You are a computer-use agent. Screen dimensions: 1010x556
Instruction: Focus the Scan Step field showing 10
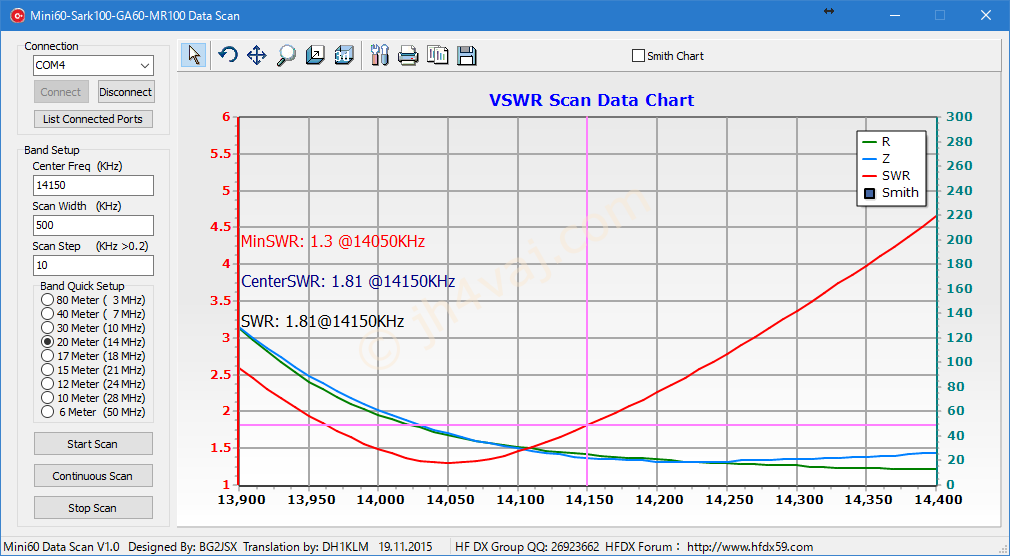tap(93, 265)
